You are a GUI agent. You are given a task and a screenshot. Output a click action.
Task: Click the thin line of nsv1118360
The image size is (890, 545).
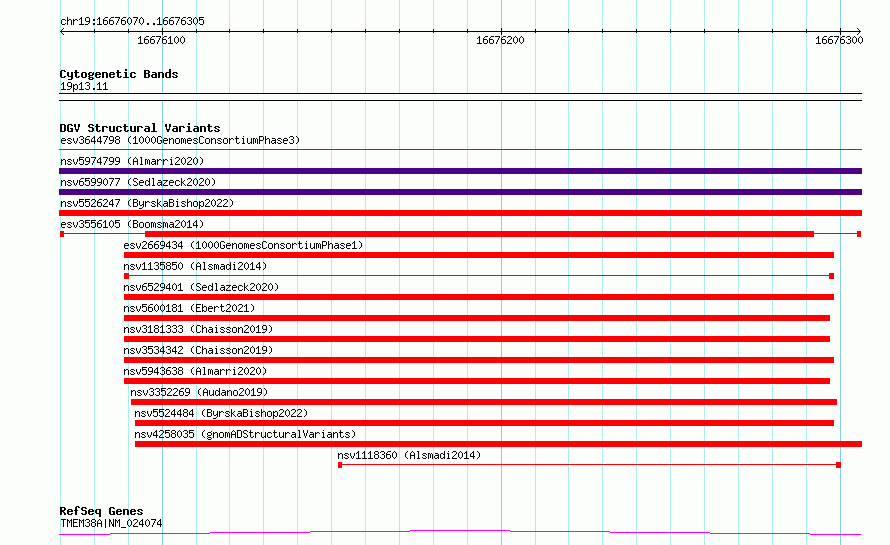(589, 465)
